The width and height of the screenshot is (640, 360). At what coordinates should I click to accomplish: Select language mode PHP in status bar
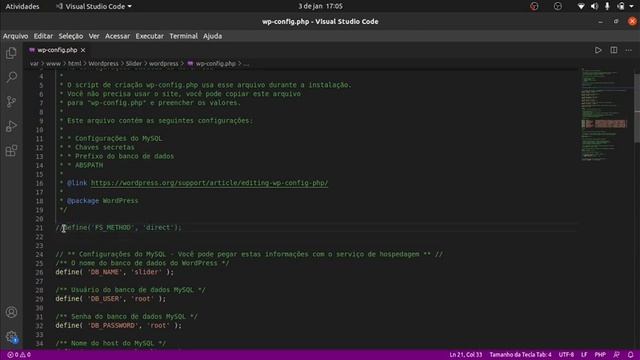coord(600,355)
